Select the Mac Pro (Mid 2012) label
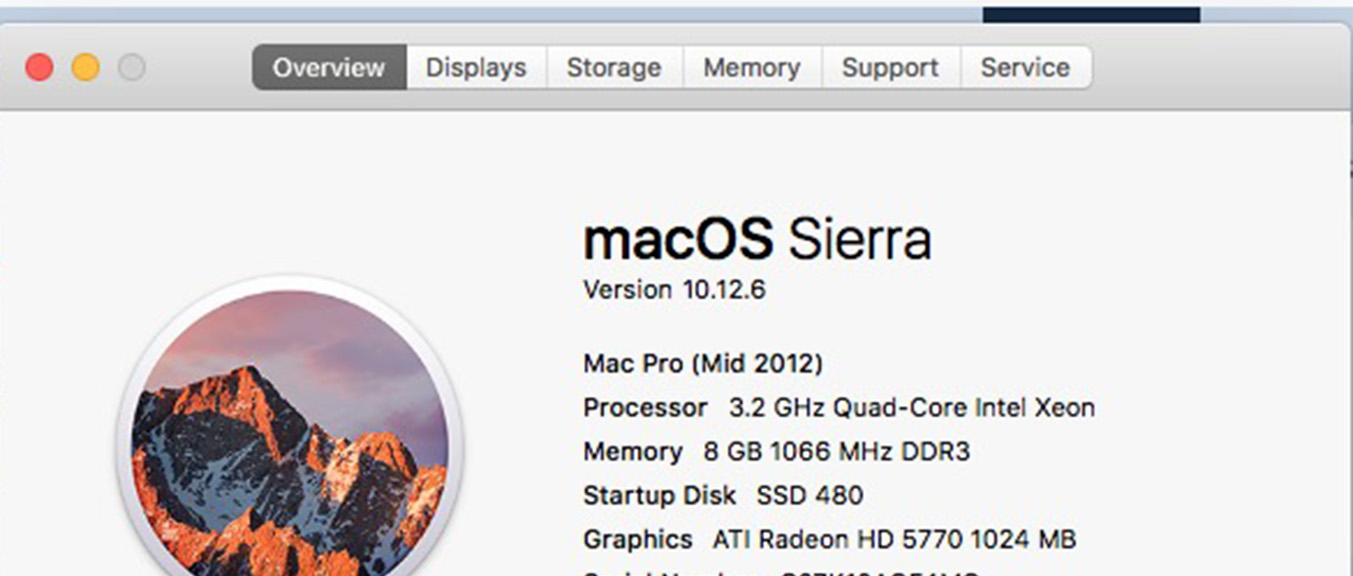 click(703, 363)
